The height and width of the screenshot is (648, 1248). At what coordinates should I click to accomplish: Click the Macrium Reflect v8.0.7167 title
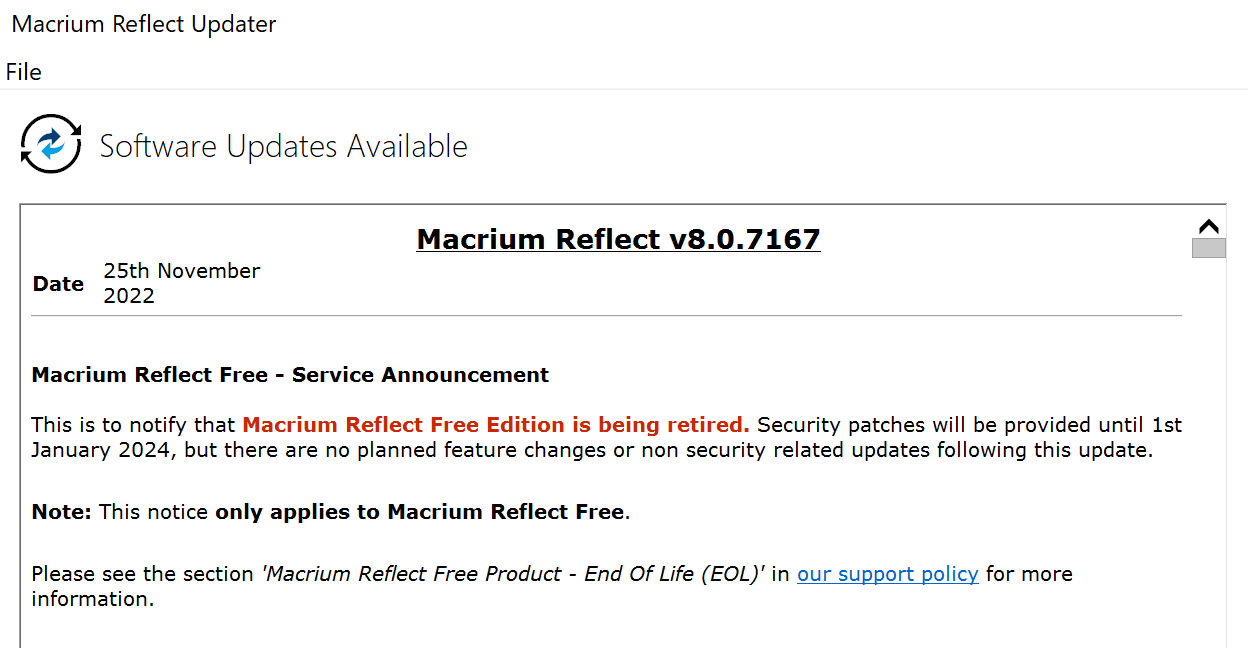(618, 239)
